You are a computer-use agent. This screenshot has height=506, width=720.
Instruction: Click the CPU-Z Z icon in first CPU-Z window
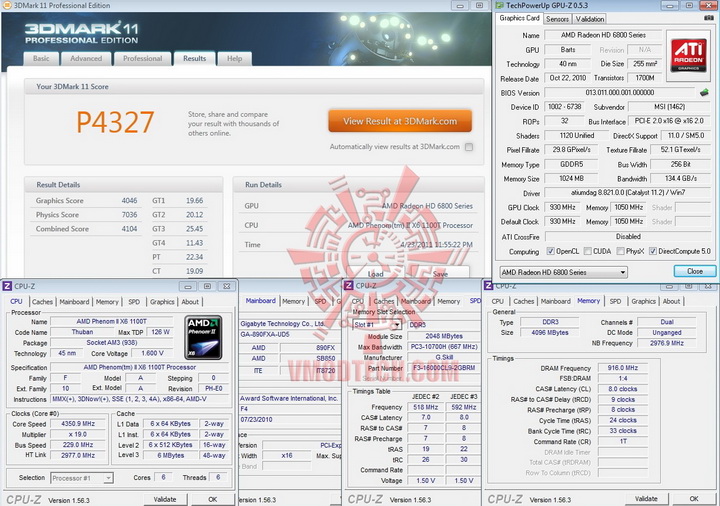click(7, 286)
